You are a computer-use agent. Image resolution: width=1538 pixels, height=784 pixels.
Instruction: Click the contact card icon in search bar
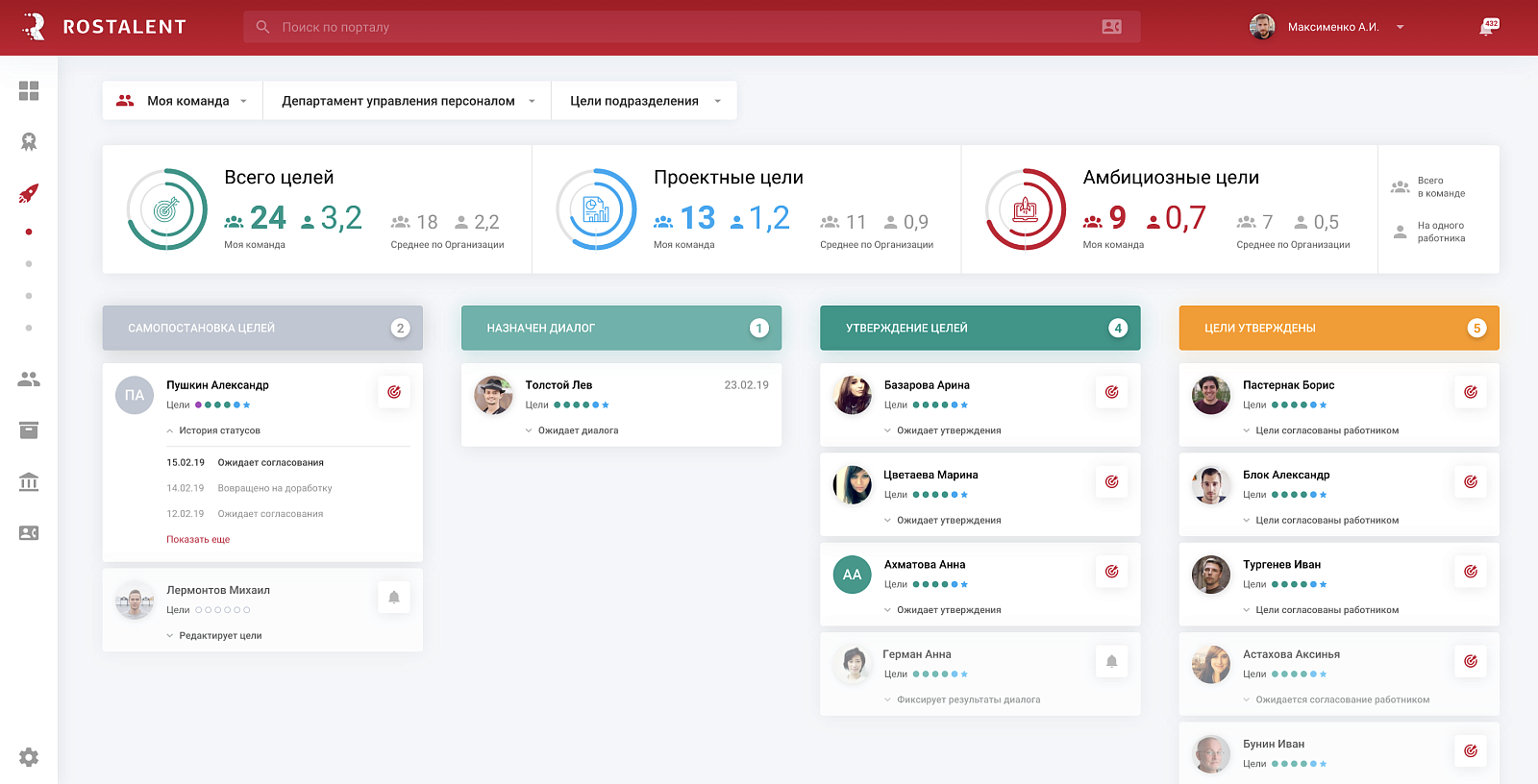pyautogui.click(x=1111, y=27)
